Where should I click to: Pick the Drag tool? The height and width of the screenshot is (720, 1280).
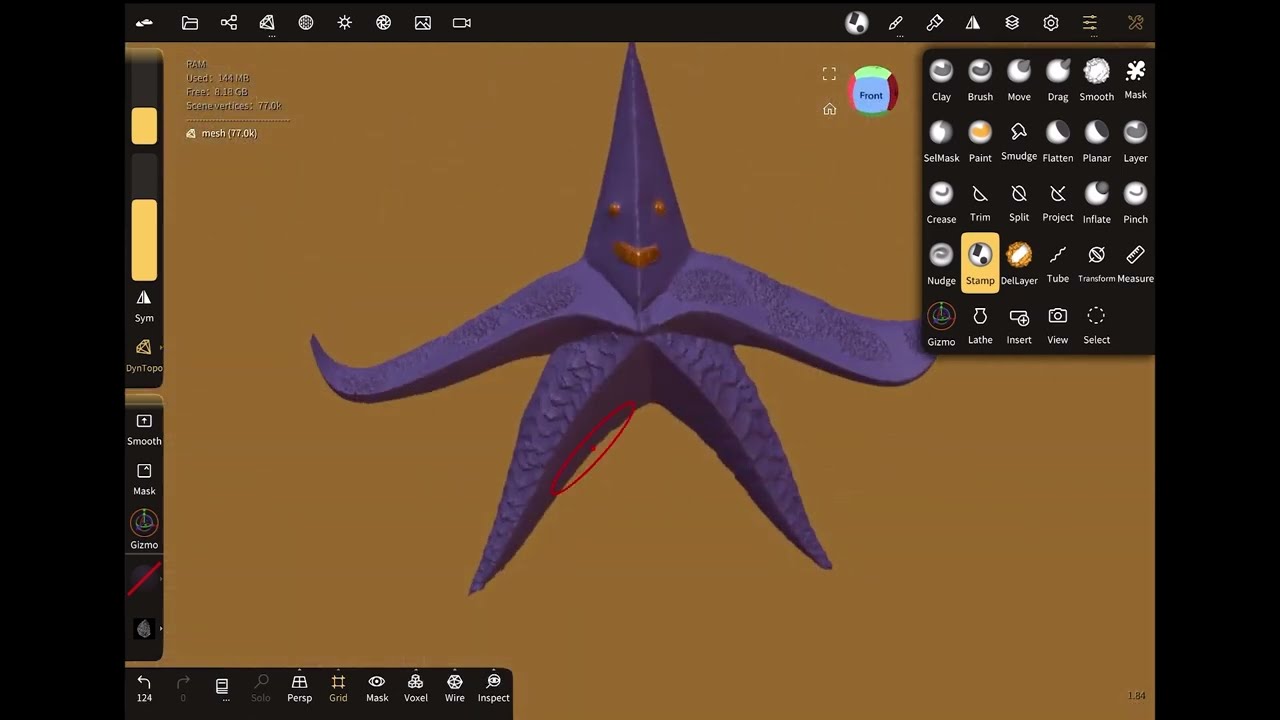click(x=1058, y=81)
